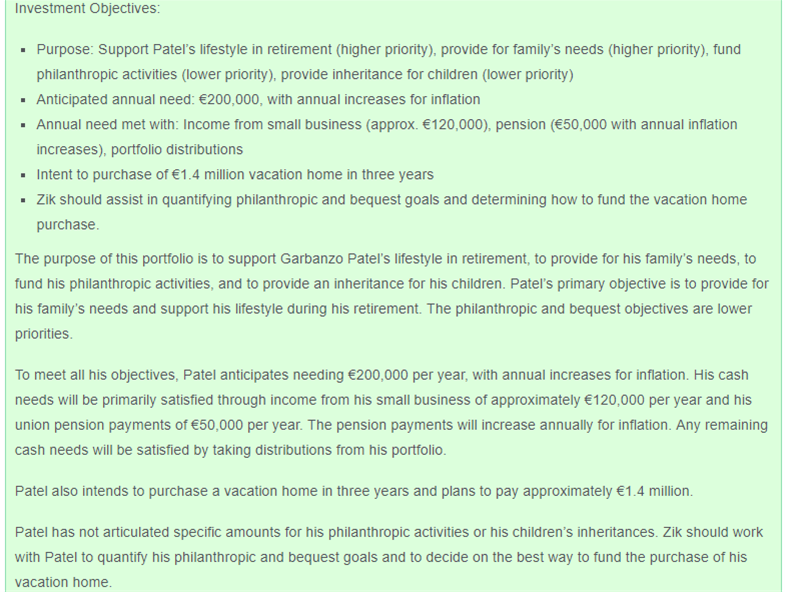
Task: Click the bullet marker before "Anticipated annual need"
Action: [x=22, y=101]
